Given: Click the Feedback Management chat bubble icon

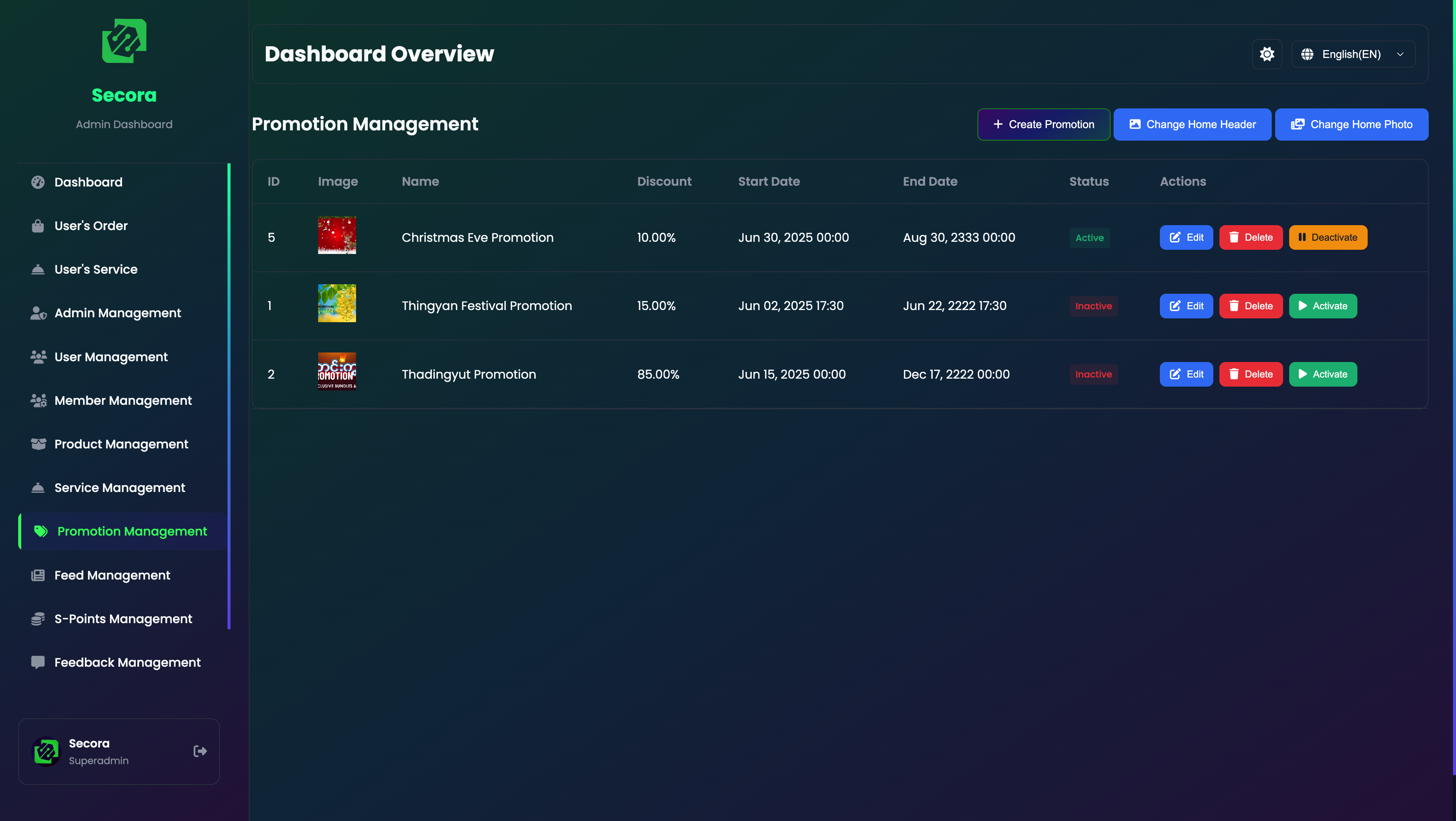Looking at the screenshot, I should click(x=38, y=662).
